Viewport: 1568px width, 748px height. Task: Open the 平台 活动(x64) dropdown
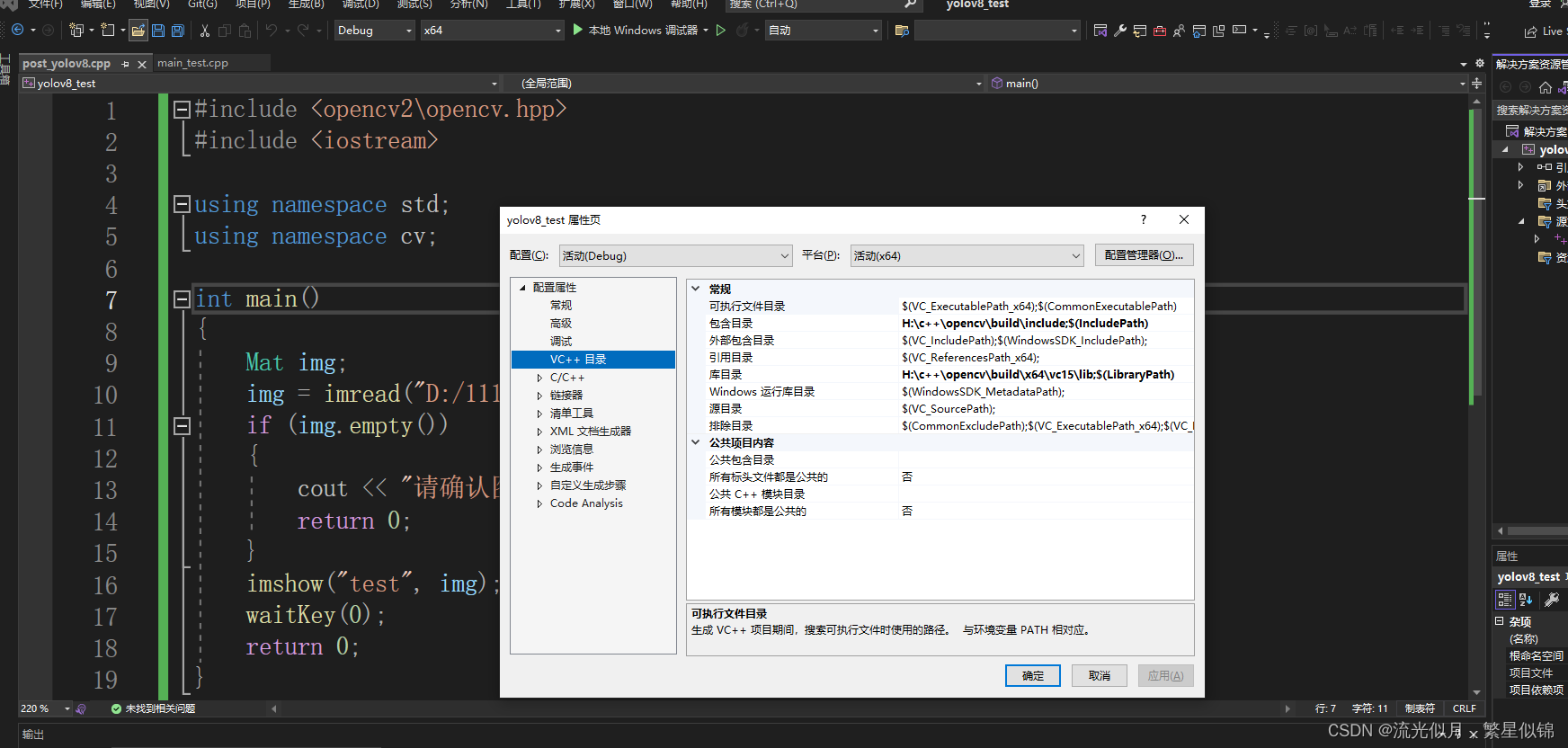click(x=967, y=255)
